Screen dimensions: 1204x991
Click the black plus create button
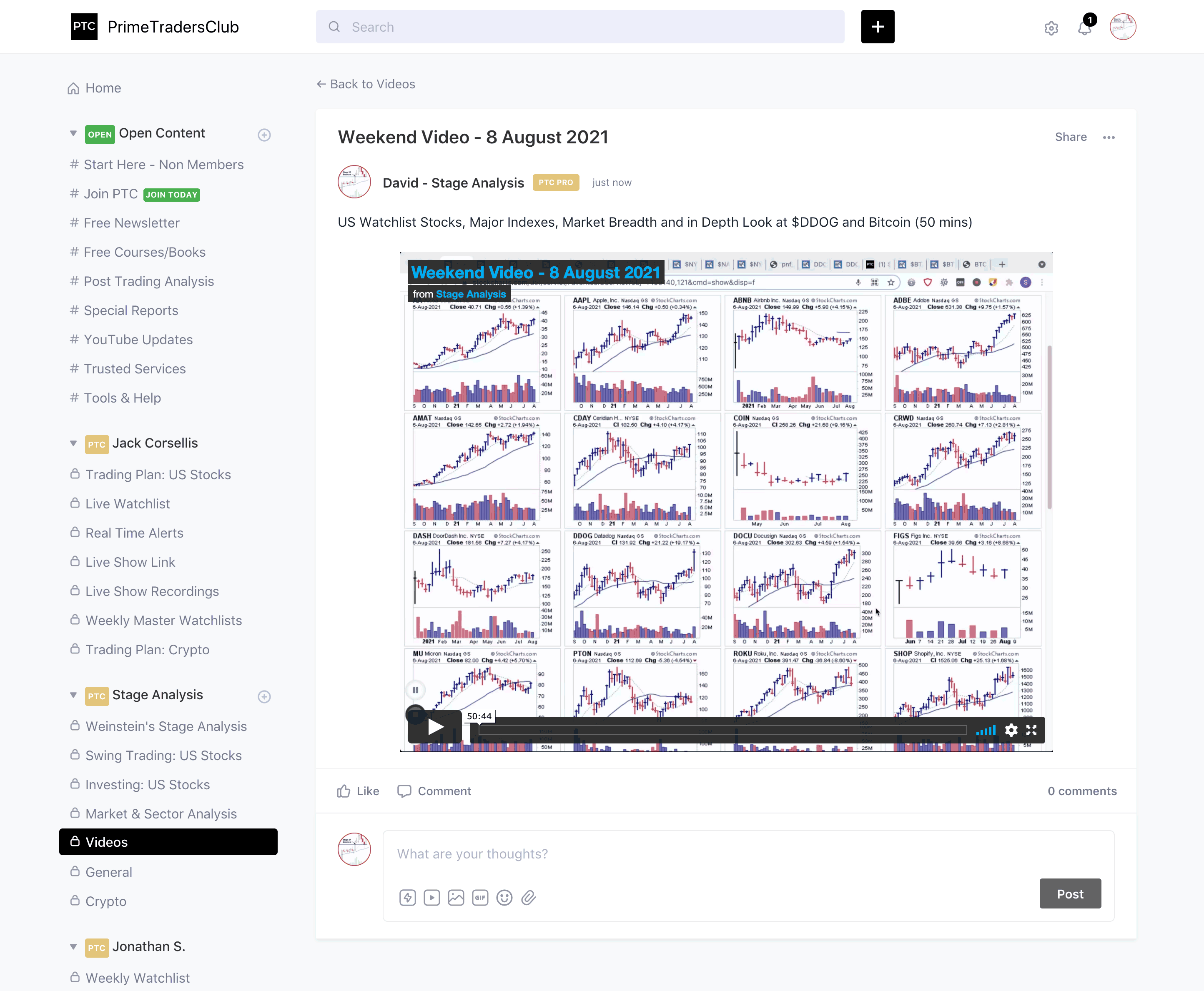(x=877, y=27)
